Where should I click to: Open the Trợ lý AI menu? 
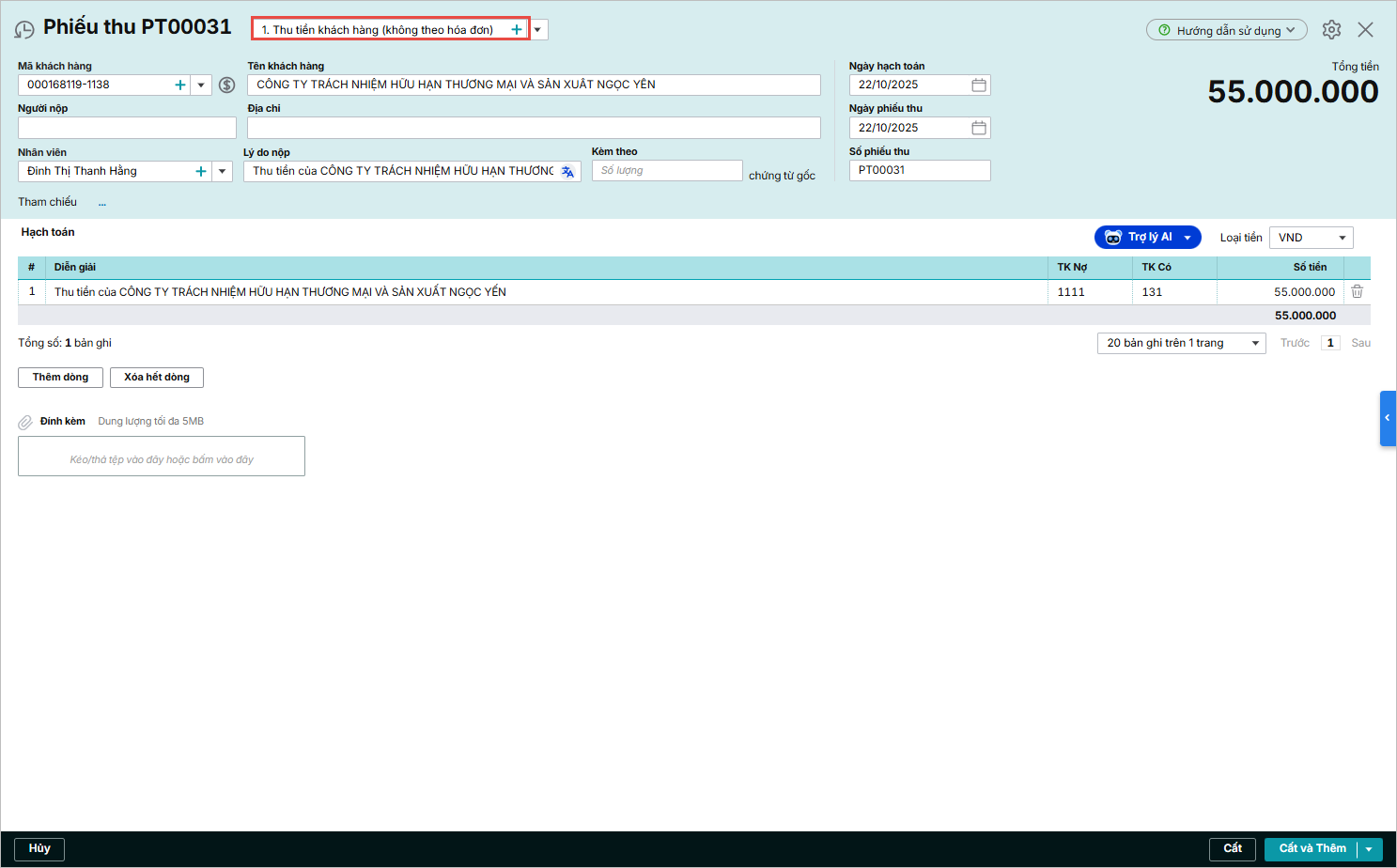[1147, 238]
